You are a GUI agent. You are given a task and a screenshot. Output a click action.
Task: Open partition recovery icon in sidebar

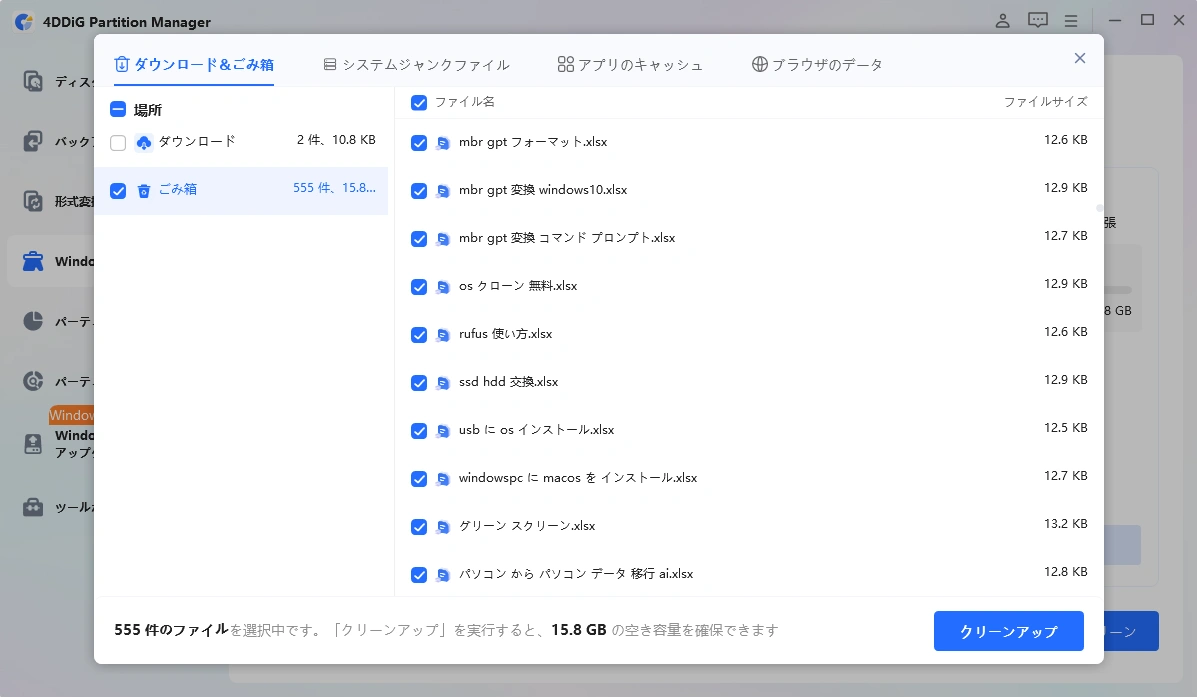click(33, 380)
